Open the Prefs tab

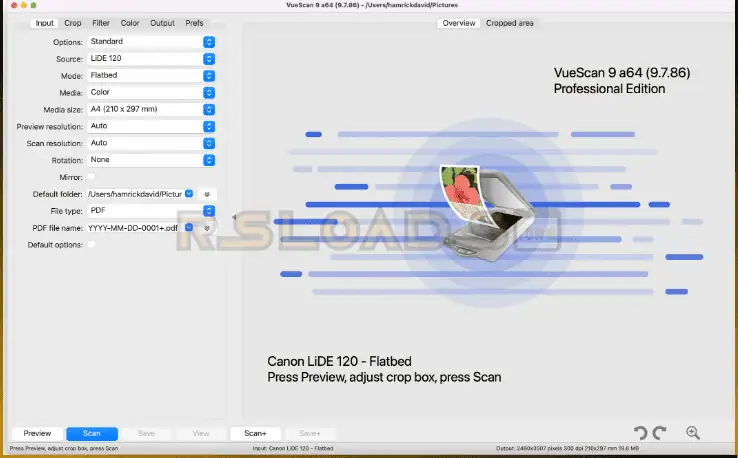(194, 22)
